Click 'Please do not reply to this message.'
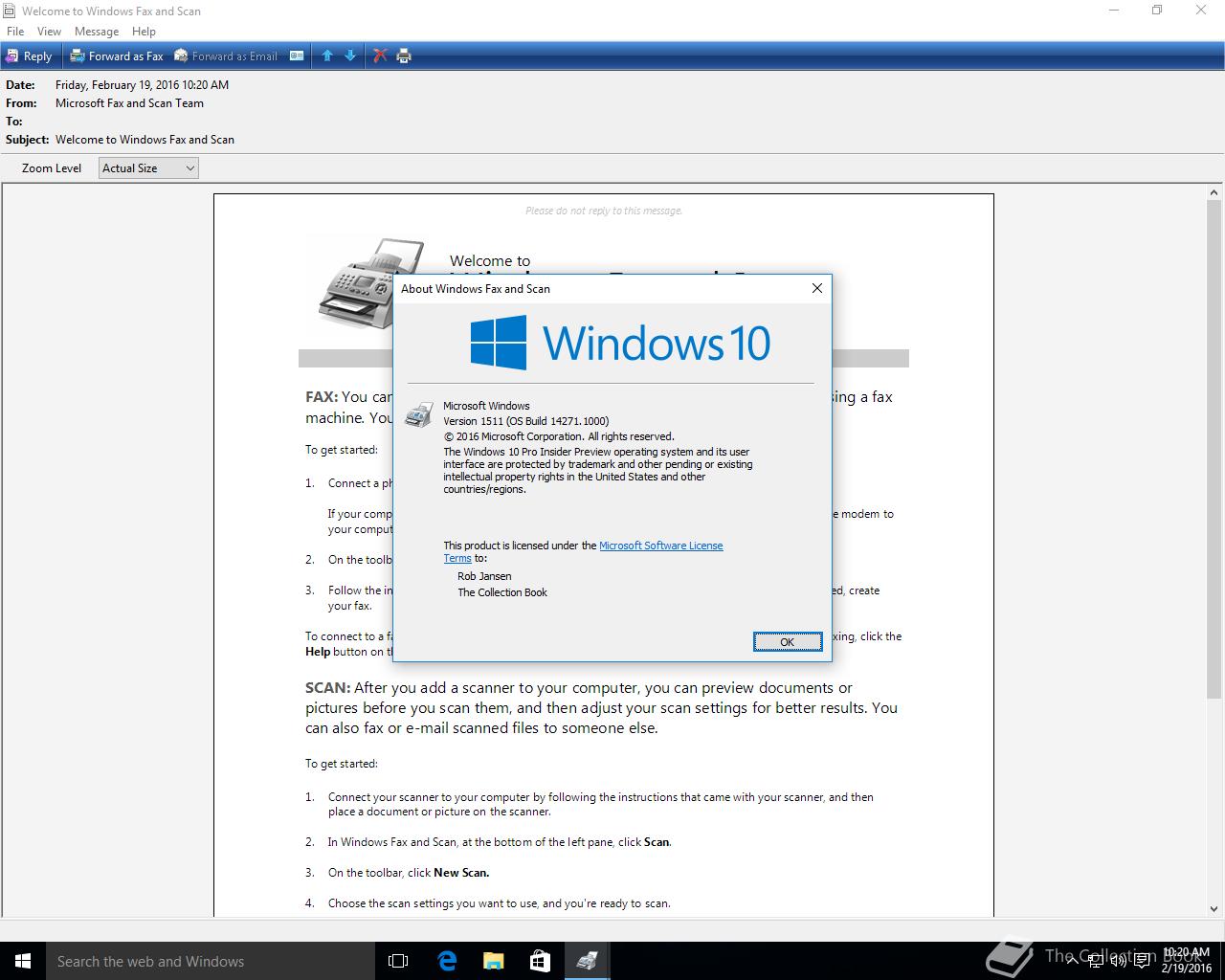Image resolution: width=1225 pixels, height=980 pixels. click(604, 211)
